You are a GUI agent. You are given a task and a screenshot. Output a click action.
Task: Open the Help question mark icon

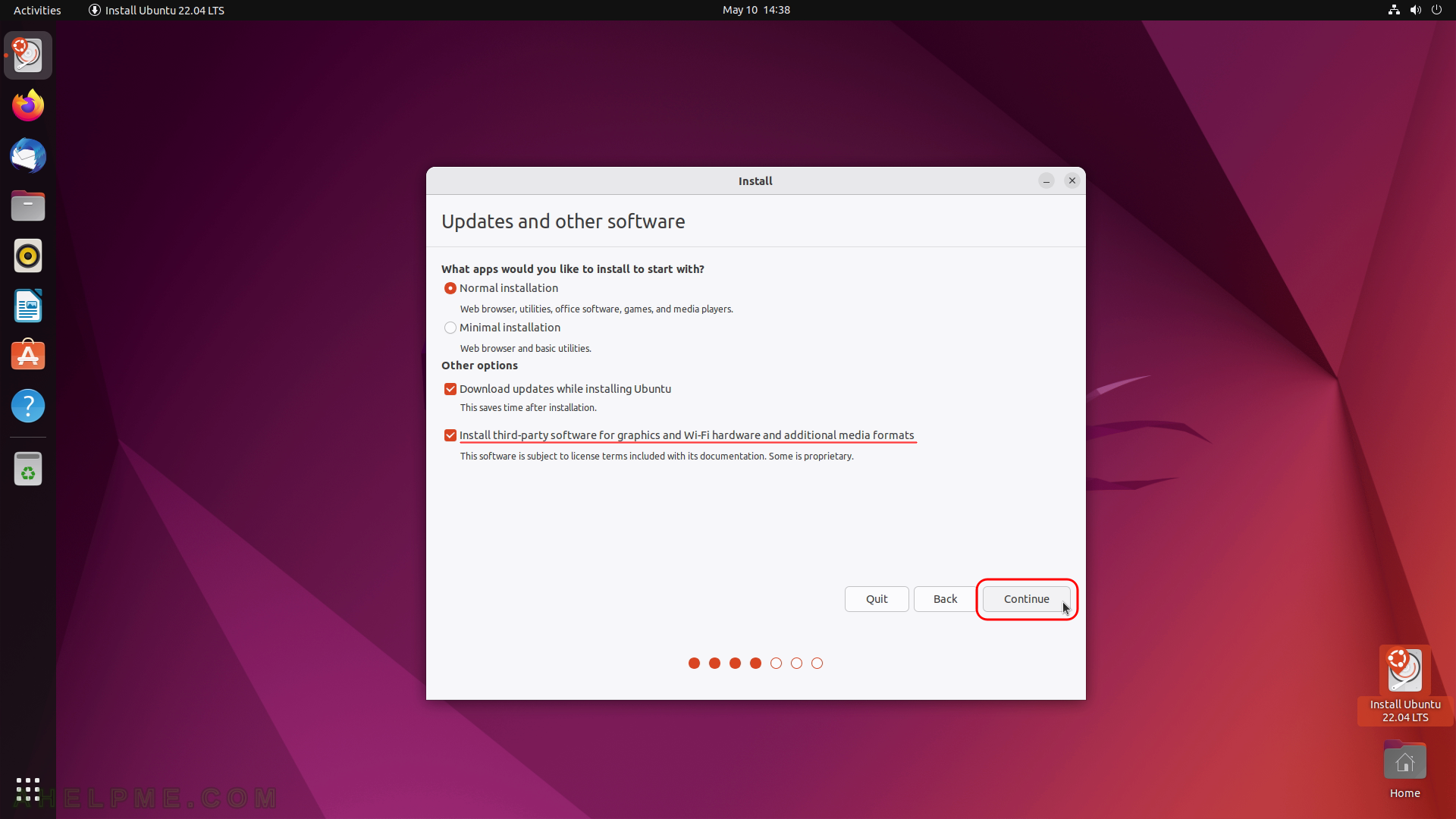pyautogui.click(x=28, y=406)
